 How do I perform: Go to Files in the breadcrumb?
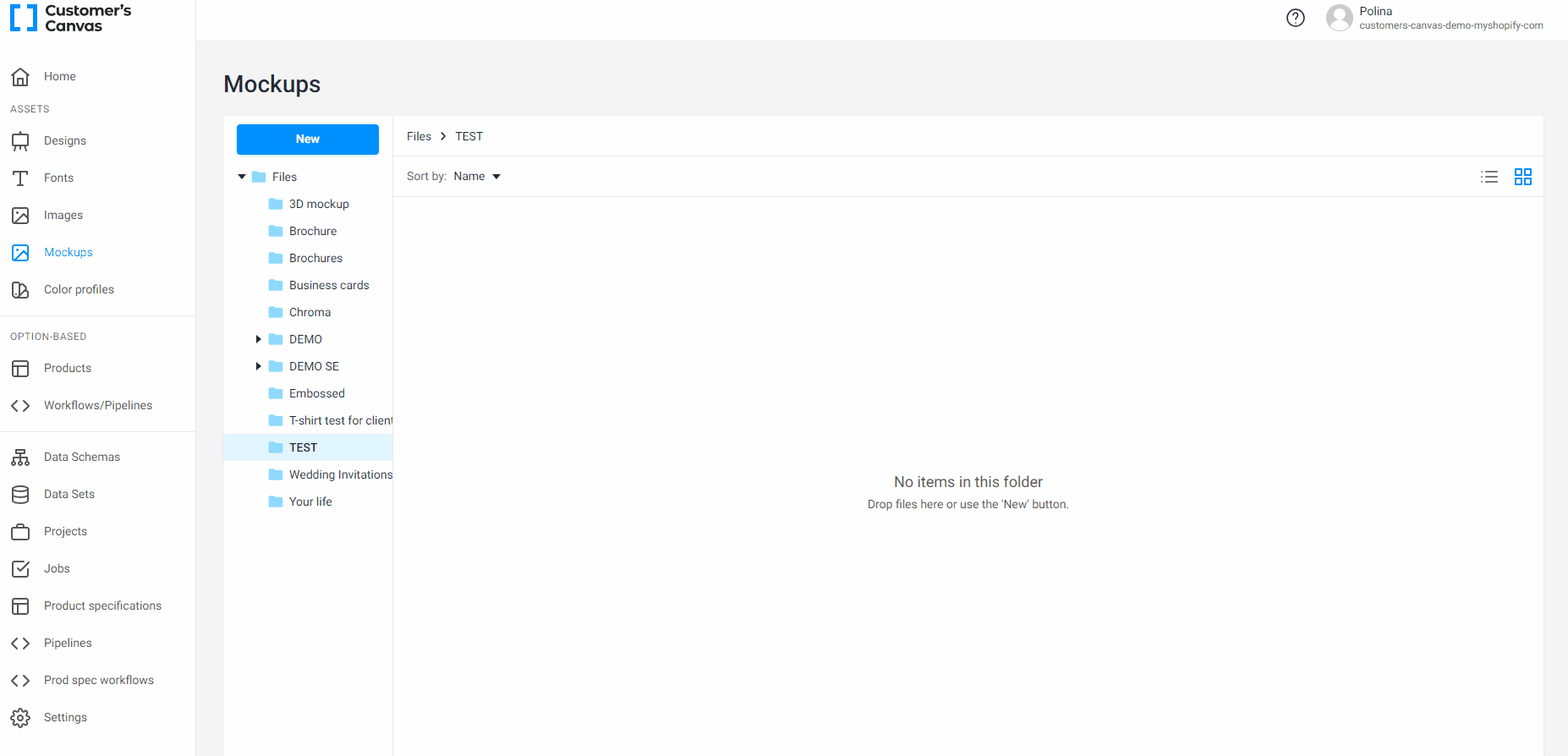tap(419, 136)
